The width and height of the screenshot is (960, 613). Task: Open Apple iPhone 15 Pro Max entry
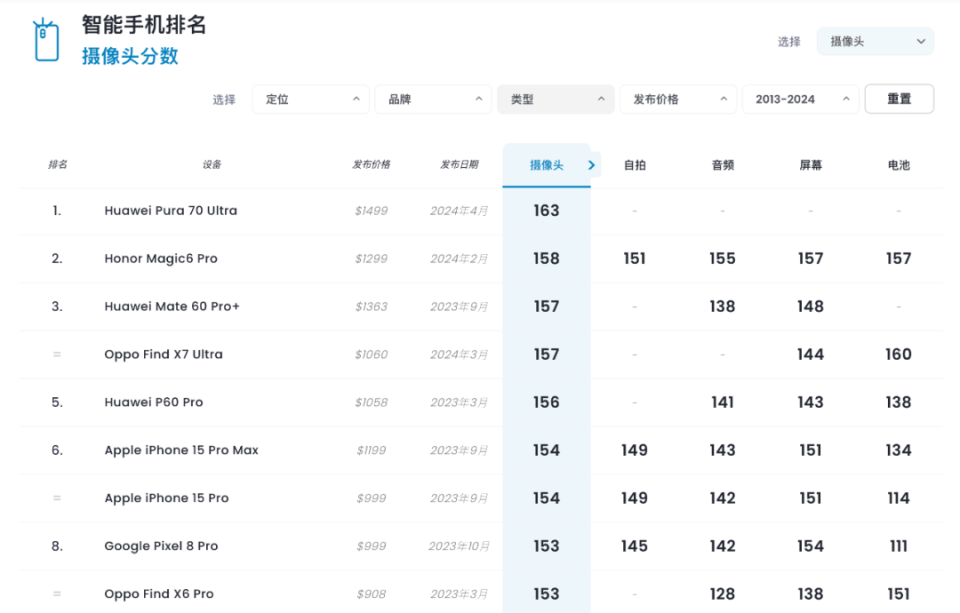click(181, 450)
